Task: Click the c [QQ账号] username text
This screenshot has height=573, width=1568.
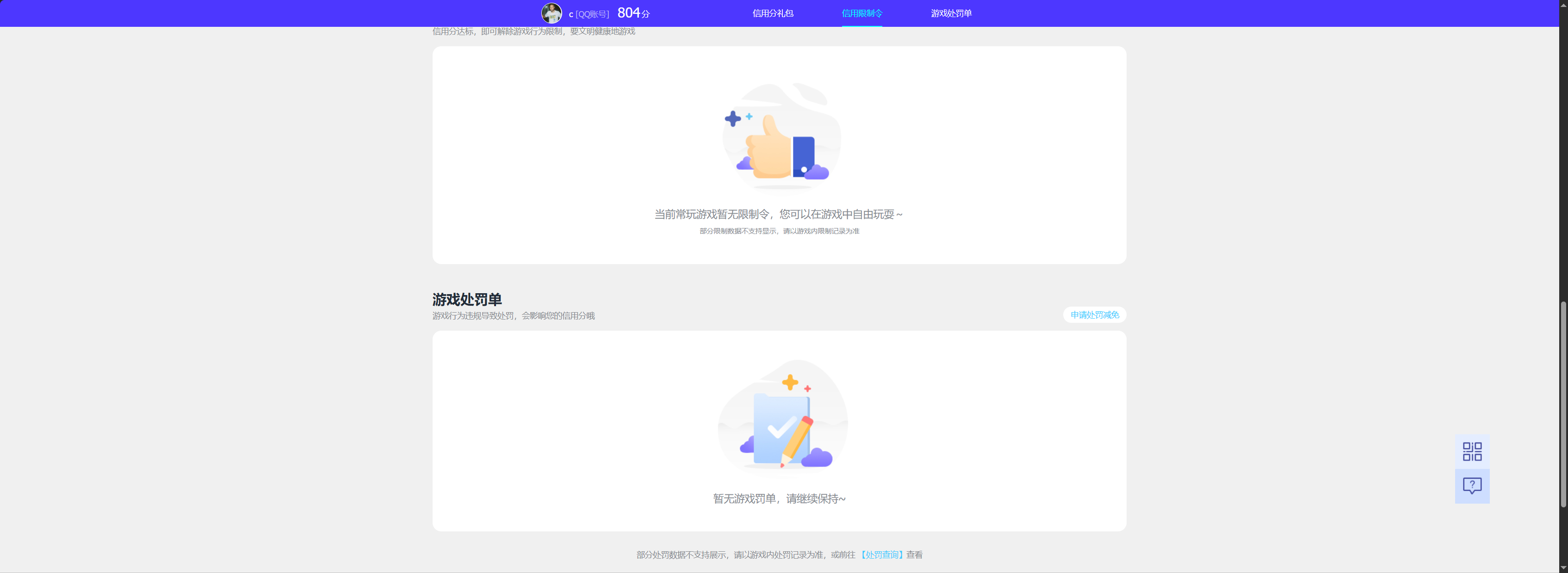Action: 589,14
